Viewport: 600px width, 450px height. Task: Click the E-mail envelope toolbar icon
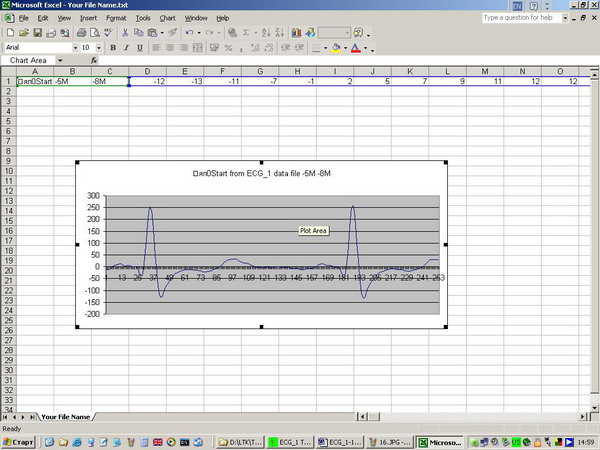click(51, 33)
